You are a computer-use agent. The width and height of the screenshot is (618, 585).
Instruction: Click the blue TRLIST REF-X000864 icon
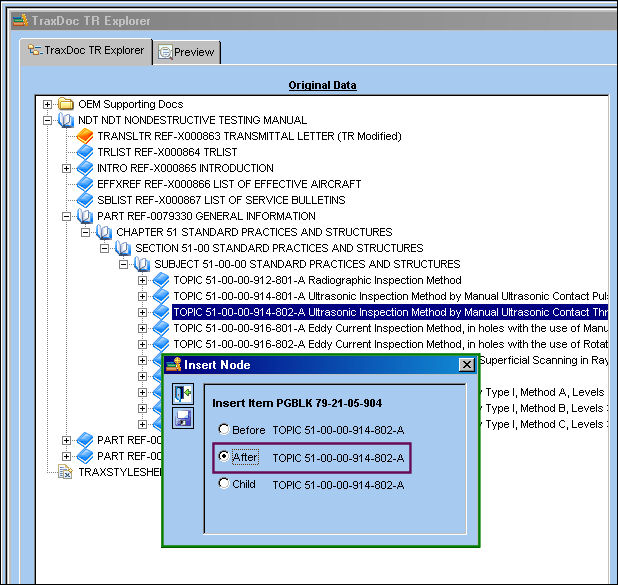coord(85,152)
